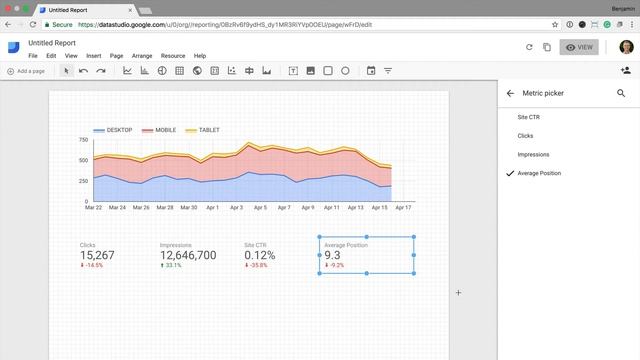Insert a pie chart
The width and height of the screenshot is (640, 360).
tap(162, 71)
